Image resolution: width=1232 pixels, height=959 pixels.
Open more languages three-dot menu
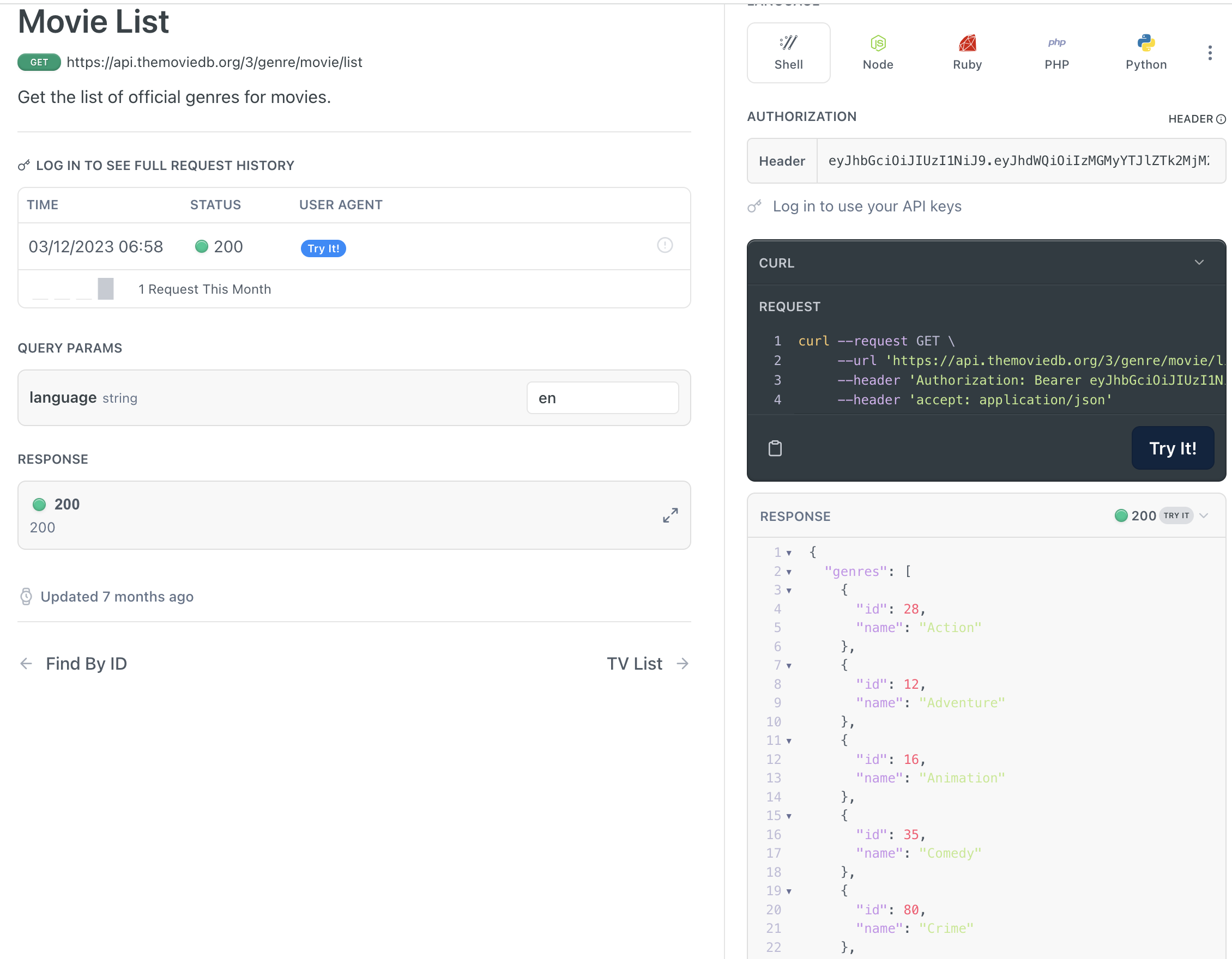point(1210,53)
